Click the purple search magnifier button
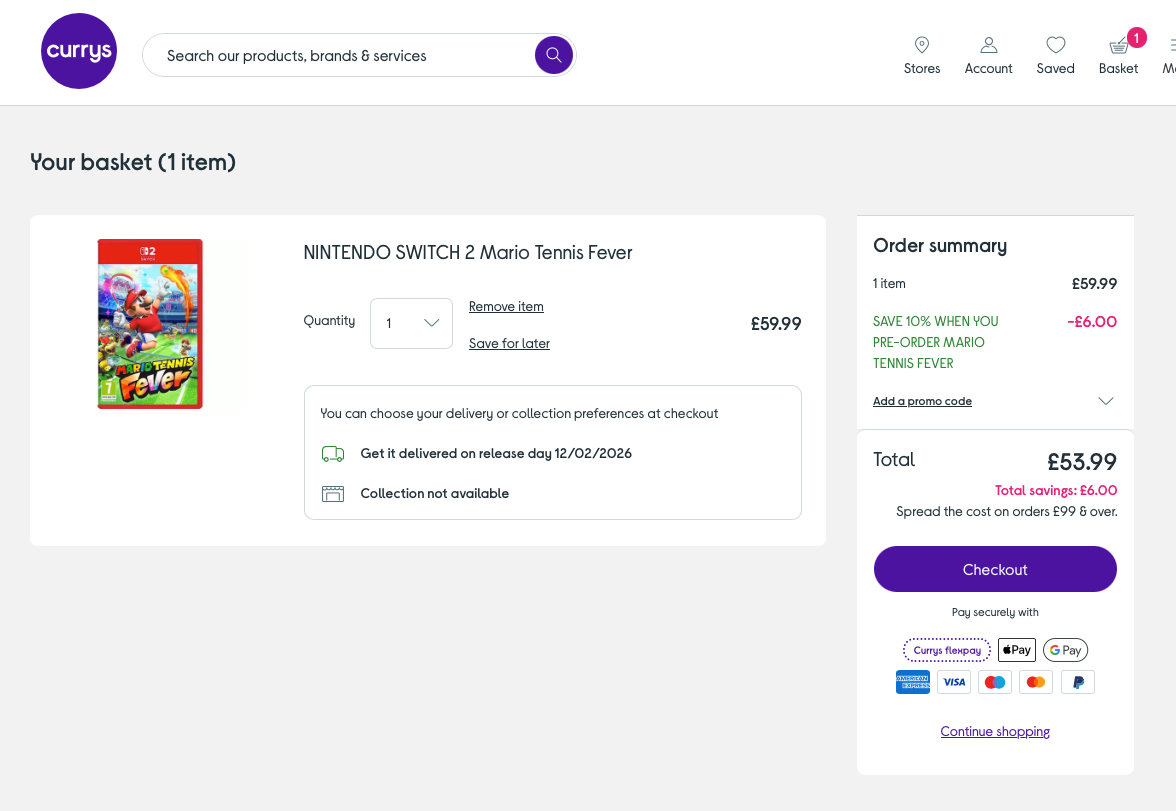Image resolution: width=1176 pixels, height=811 pixels. [554, 55]
